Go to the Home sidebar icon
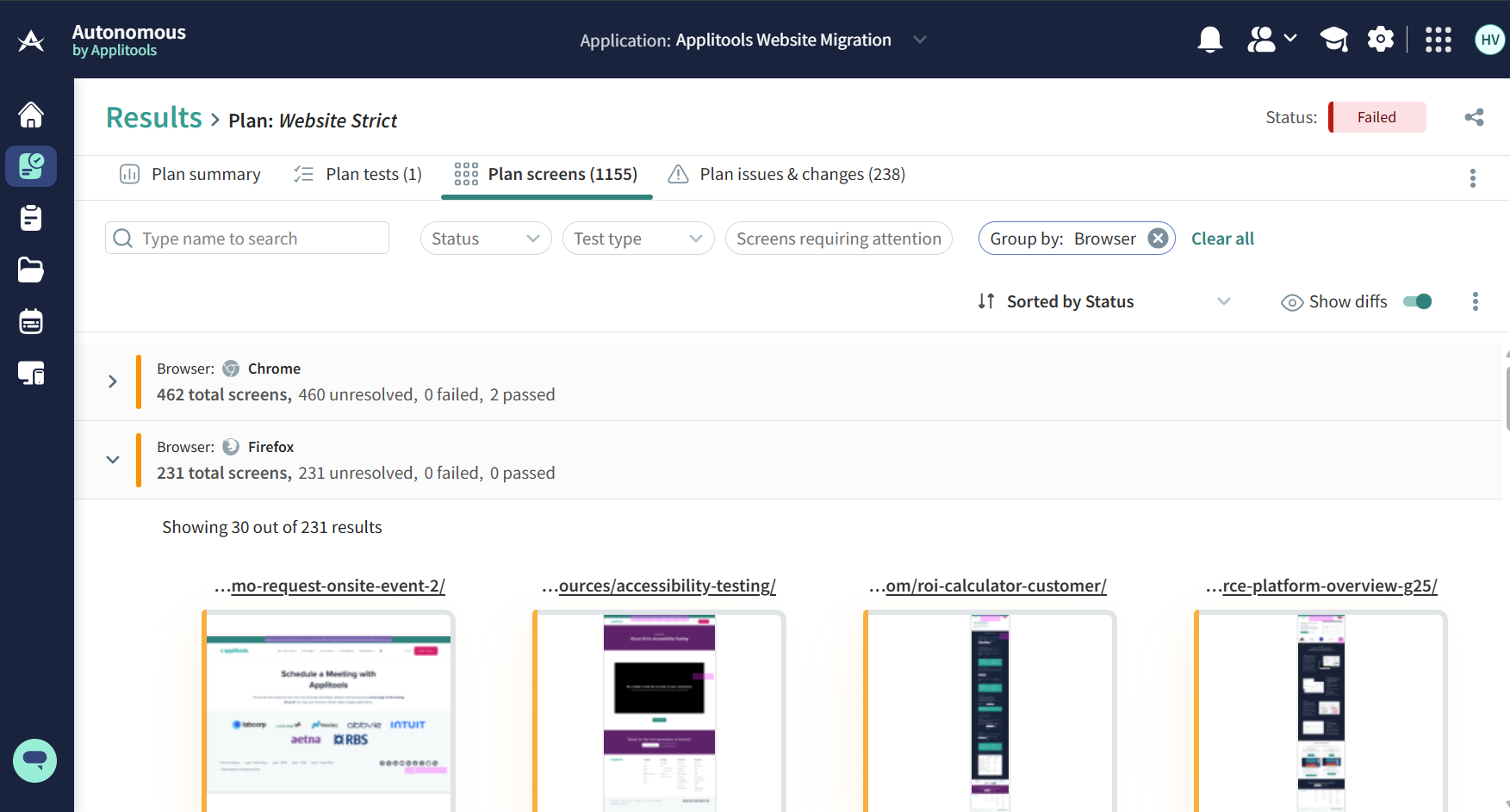Viewport: 1510px width, 812px height. coord(31,115)
